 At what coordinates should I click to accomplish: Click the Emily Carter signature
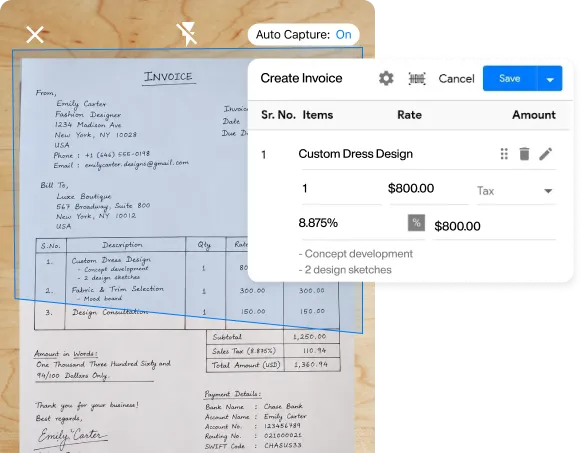72,436
